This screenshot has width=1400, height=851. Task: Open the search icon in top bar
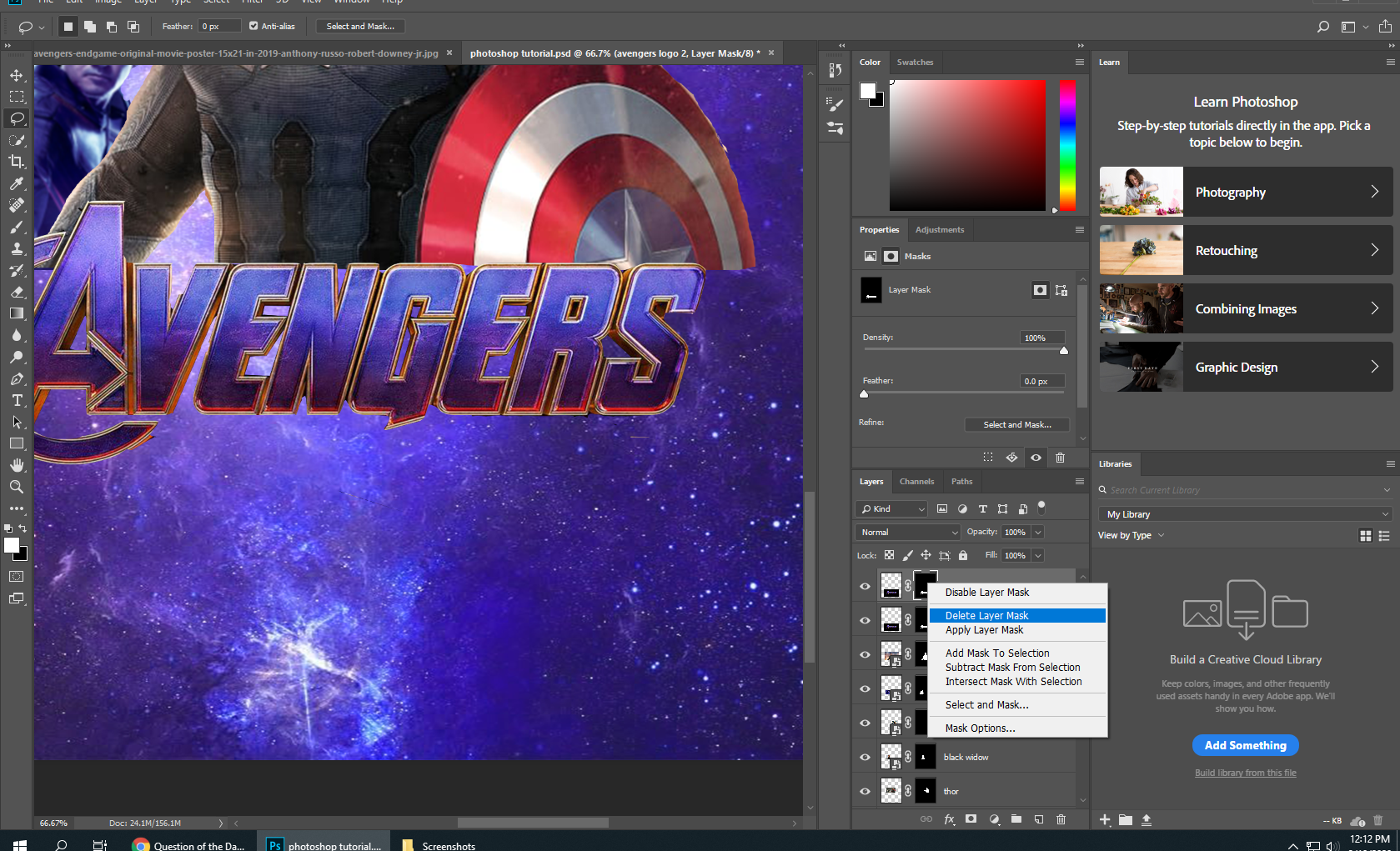(x=1322, y=27)
